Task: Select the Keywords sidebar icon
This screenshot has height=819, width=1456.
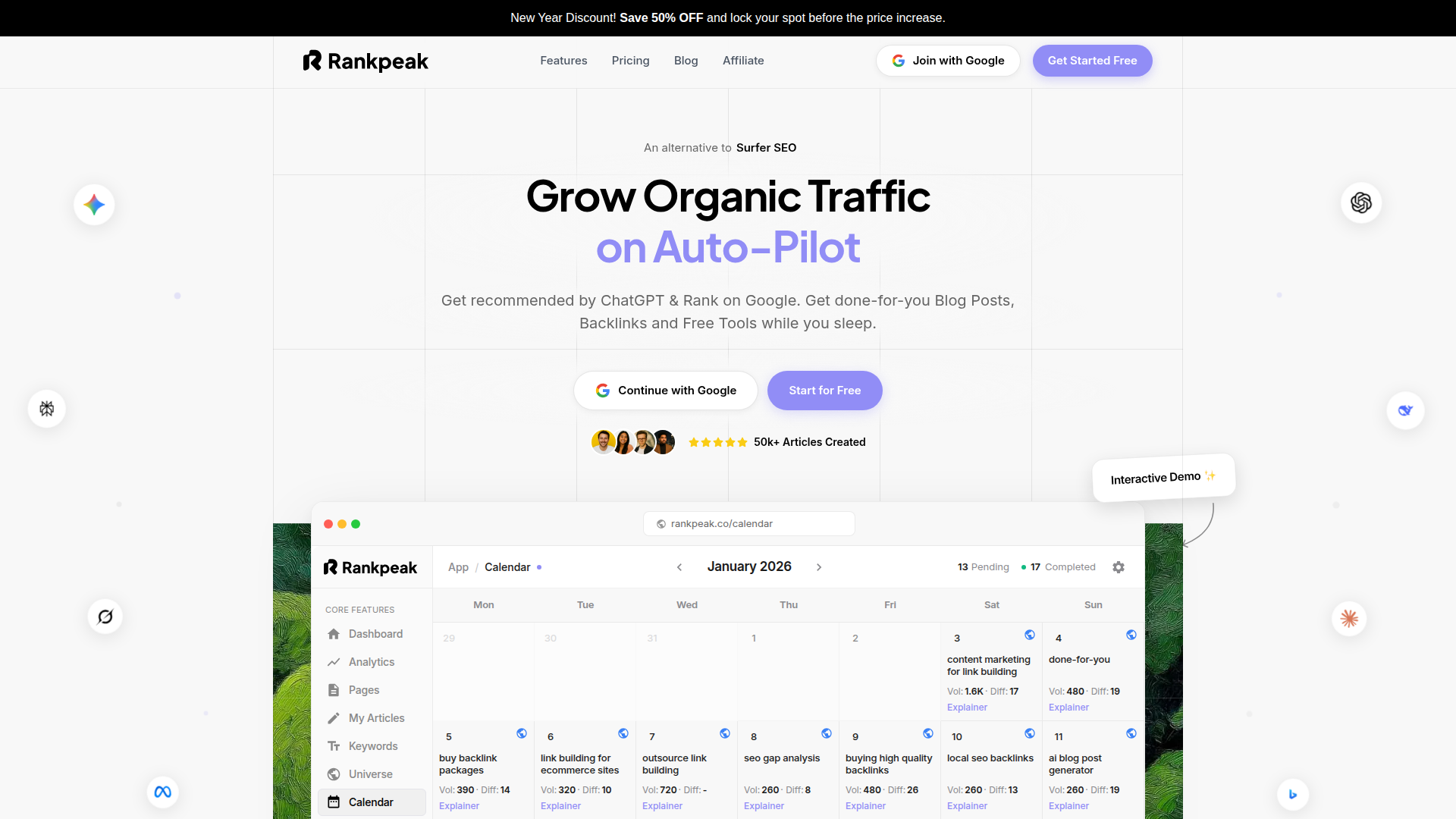Action: (x=335, y=746)
